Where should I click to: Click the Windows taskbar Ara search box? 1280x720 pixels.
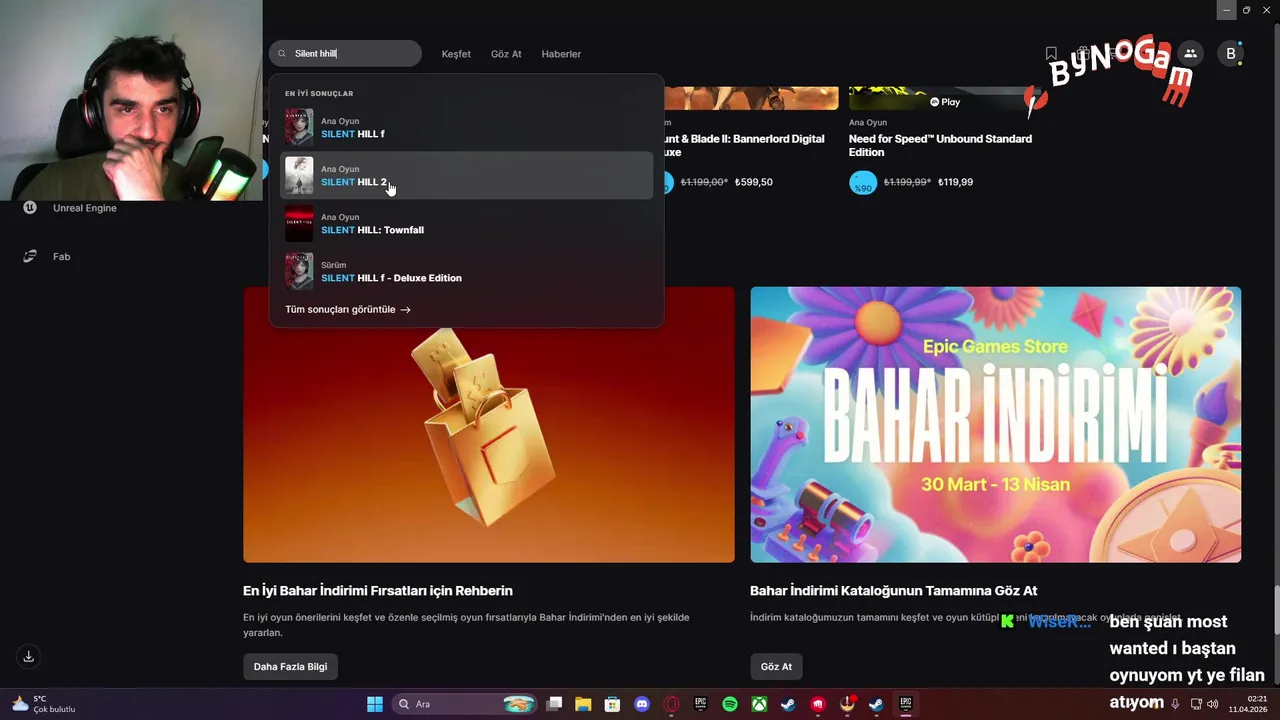(463, 704)
